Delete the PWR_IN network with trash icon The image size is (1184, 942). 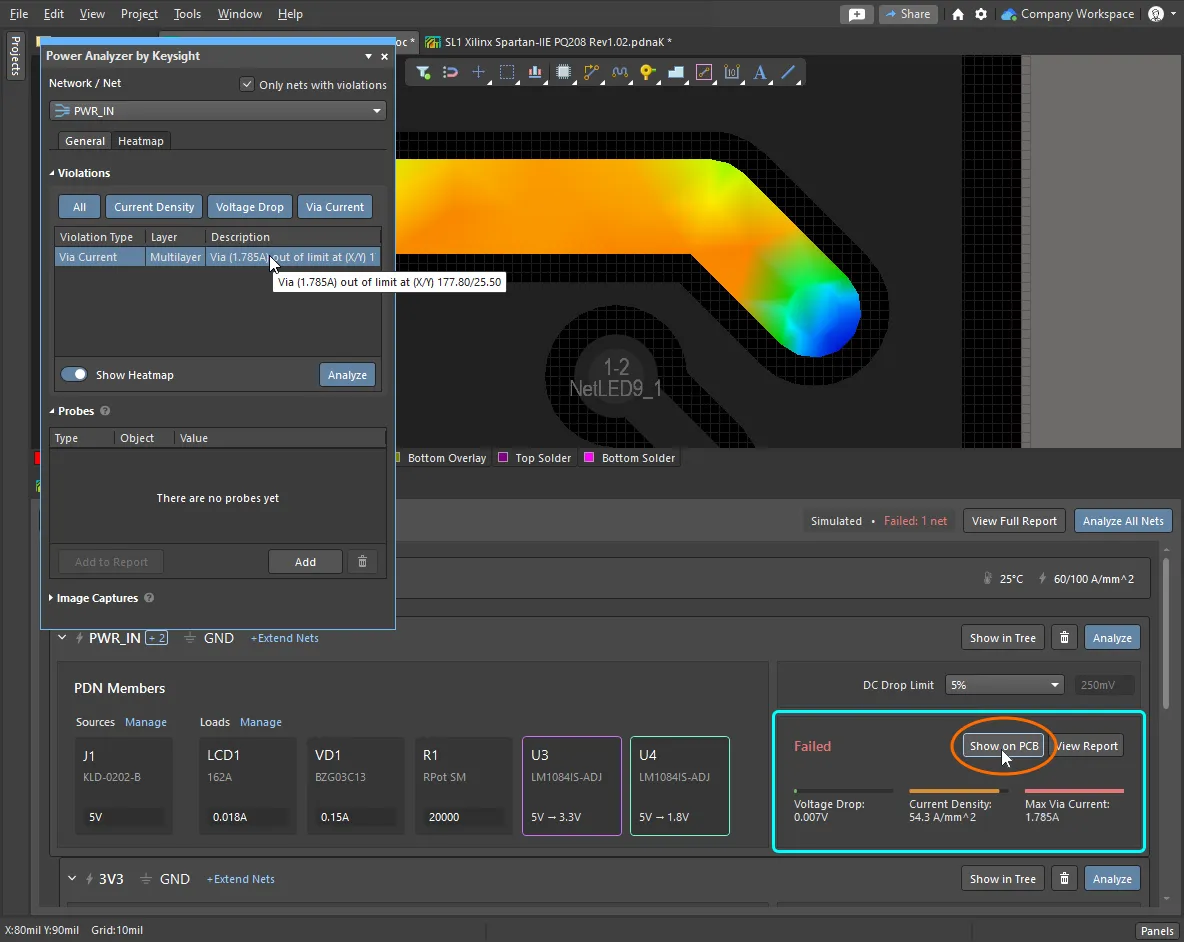[x=1065, y=638]
